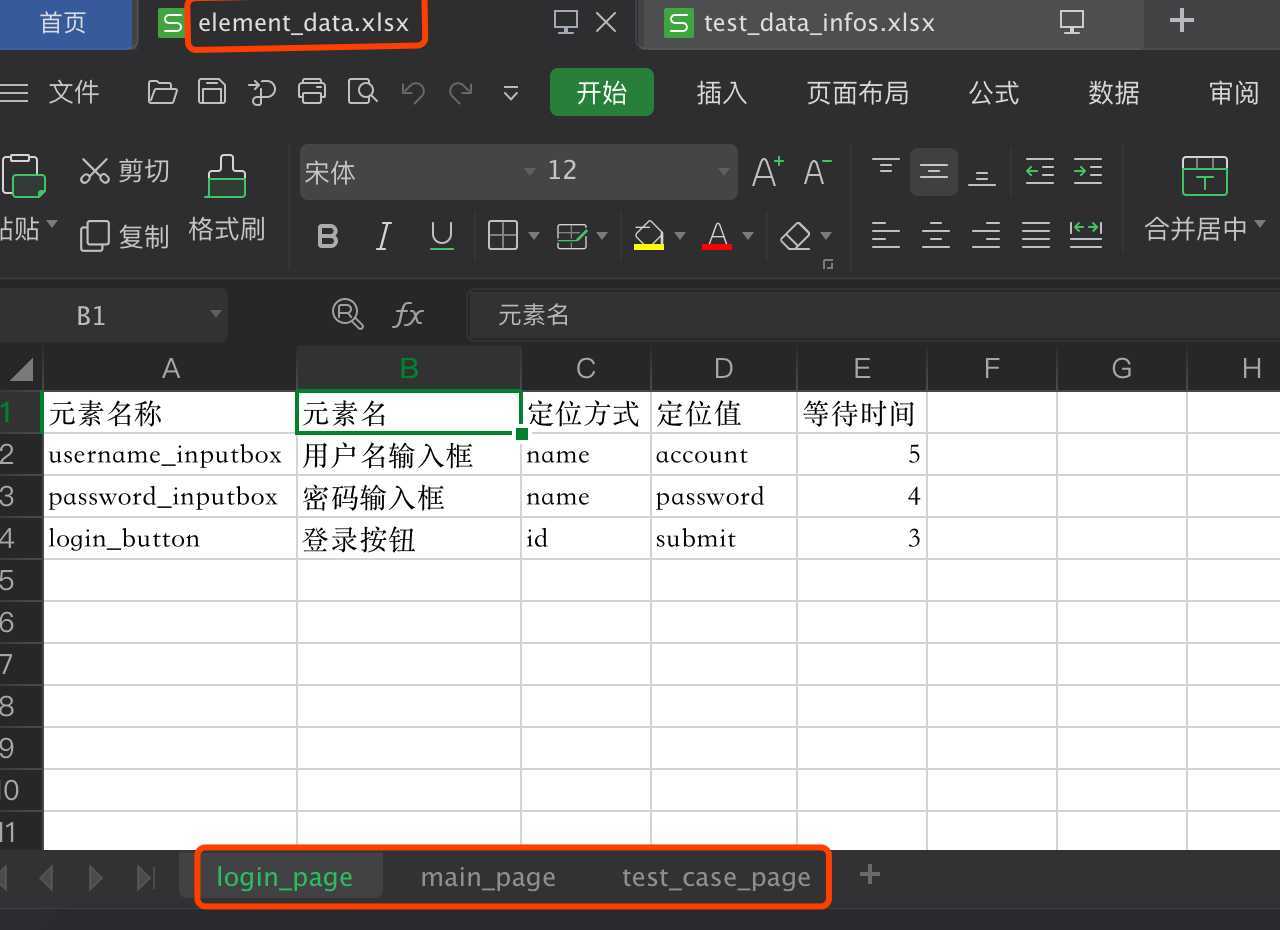Select the test_case_page sheet tab

(x=716, y=877)
